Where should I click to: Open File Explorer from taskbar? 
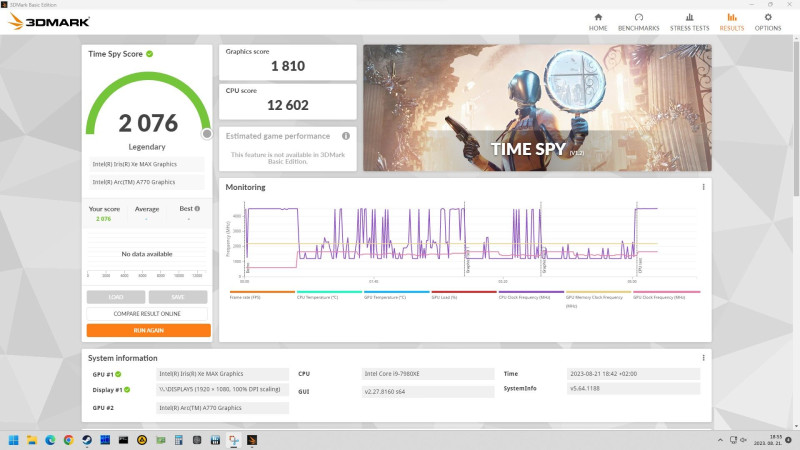click(x=32, y=440)
